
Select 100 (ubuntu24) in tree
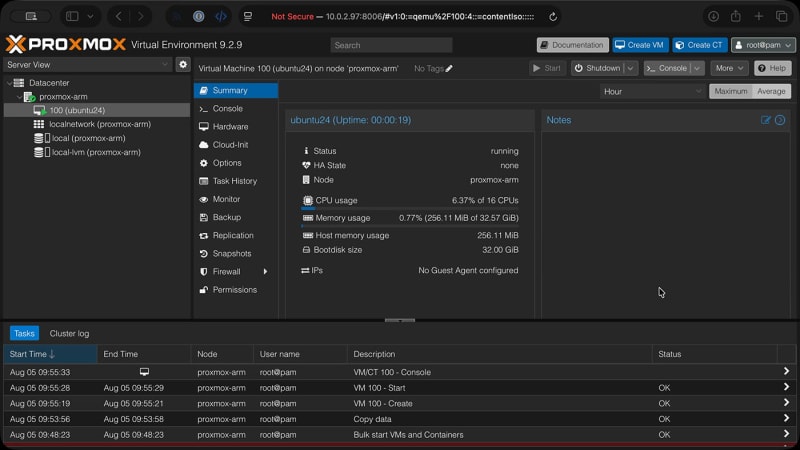pyautogui.click(x=97, y=110)
